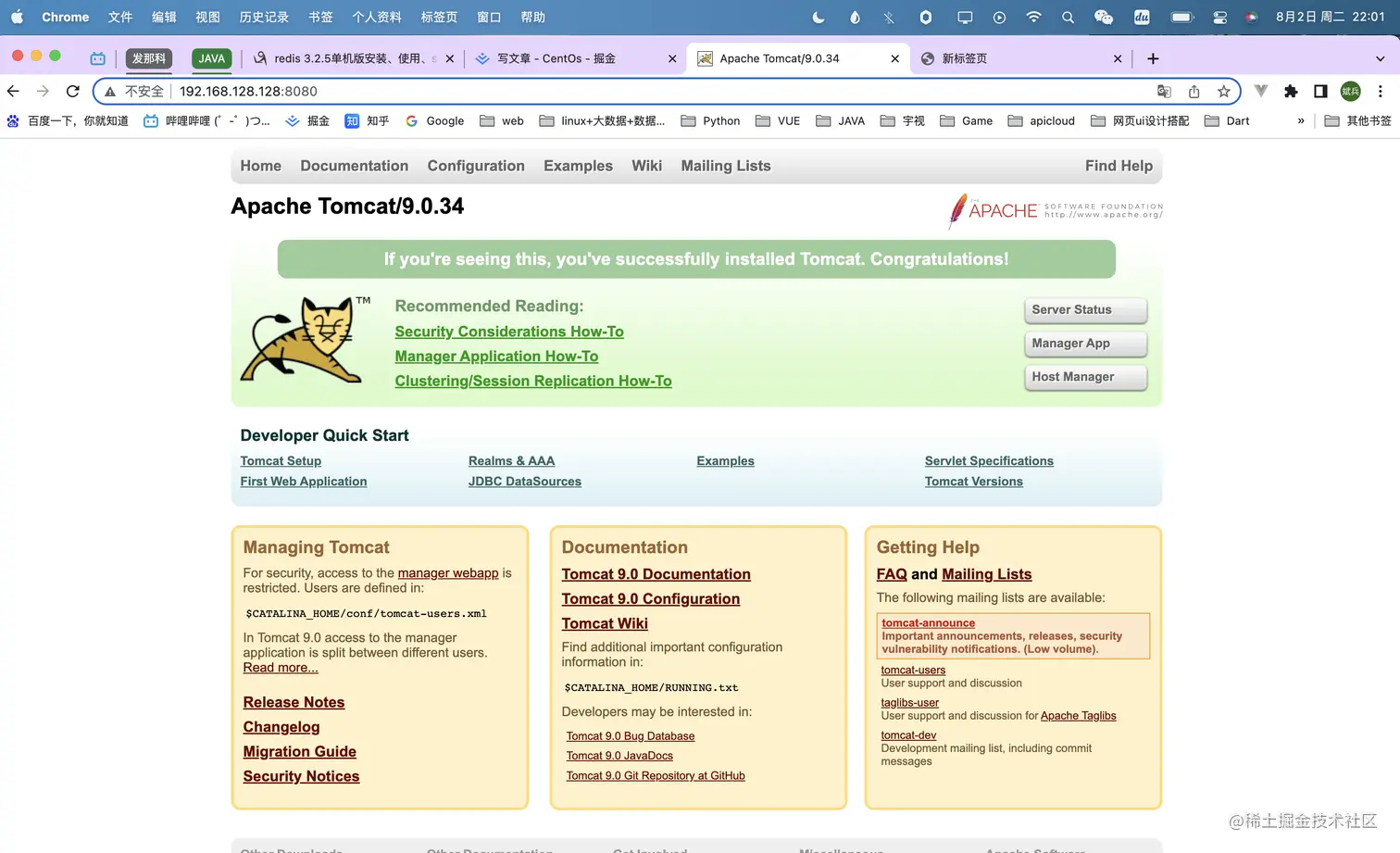The width and height of the screenshot is (1400, 853).
Task: Bookmark this page with the star icon
Action: pyautogui.click(x=1224, y=91)
